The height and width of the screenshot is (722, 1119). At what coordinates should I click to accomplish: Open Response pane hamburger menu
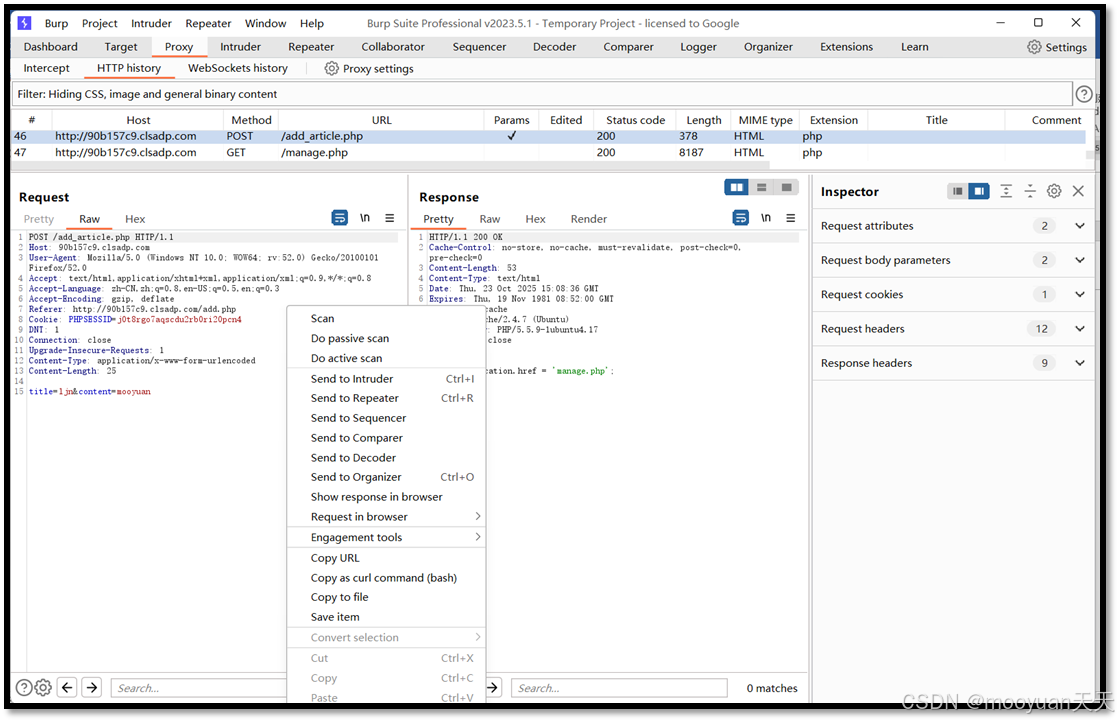click(791, 218)
